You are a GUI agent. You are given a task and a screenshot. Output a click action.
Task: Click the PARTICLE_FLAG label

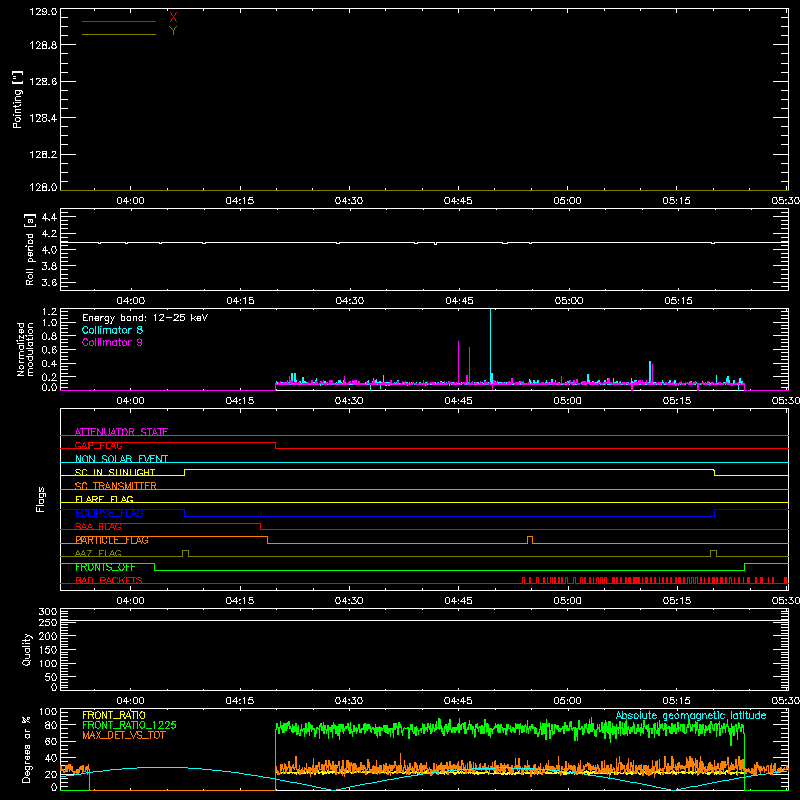point(112,540)
